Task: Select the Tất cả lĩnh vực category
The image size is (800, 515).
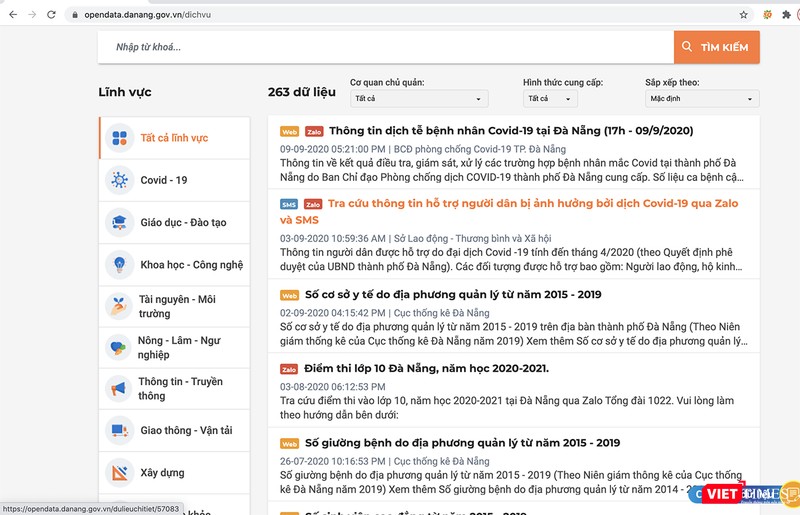Action: coord(174,137)
